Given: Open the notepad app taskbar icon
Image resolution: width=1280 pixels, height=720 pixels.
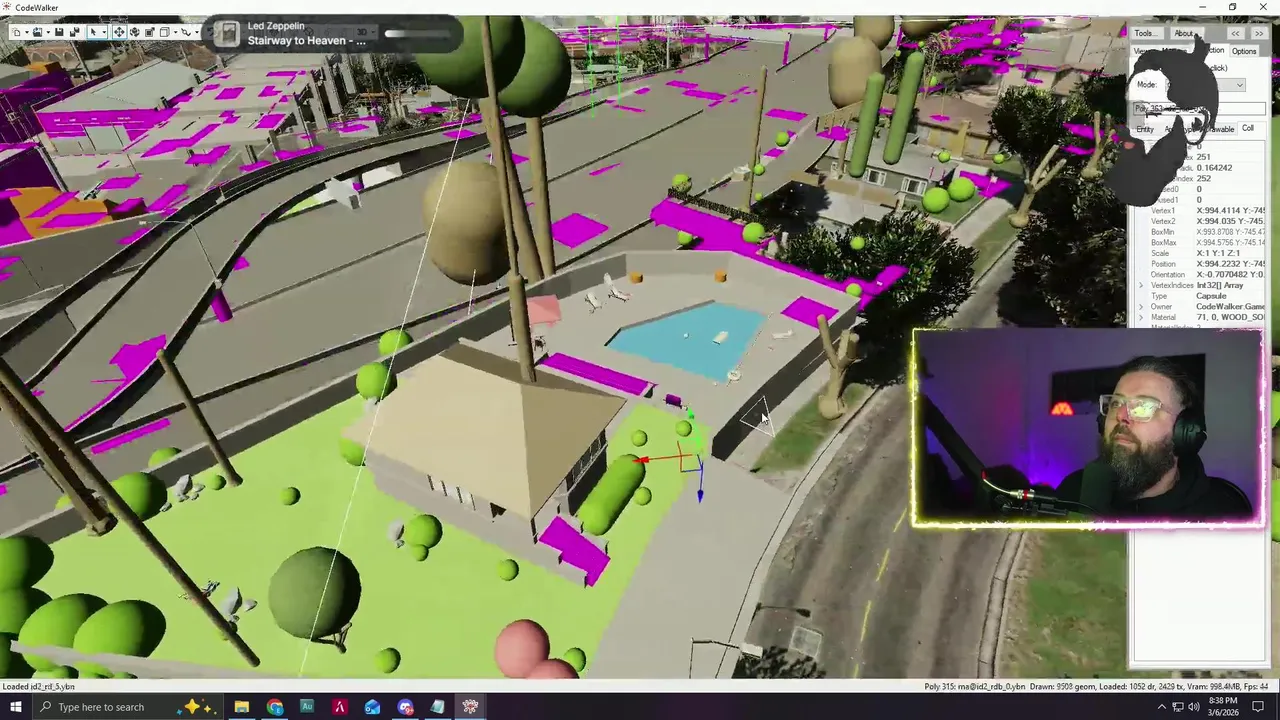Looking at the screenshot, I should (437, 707).
